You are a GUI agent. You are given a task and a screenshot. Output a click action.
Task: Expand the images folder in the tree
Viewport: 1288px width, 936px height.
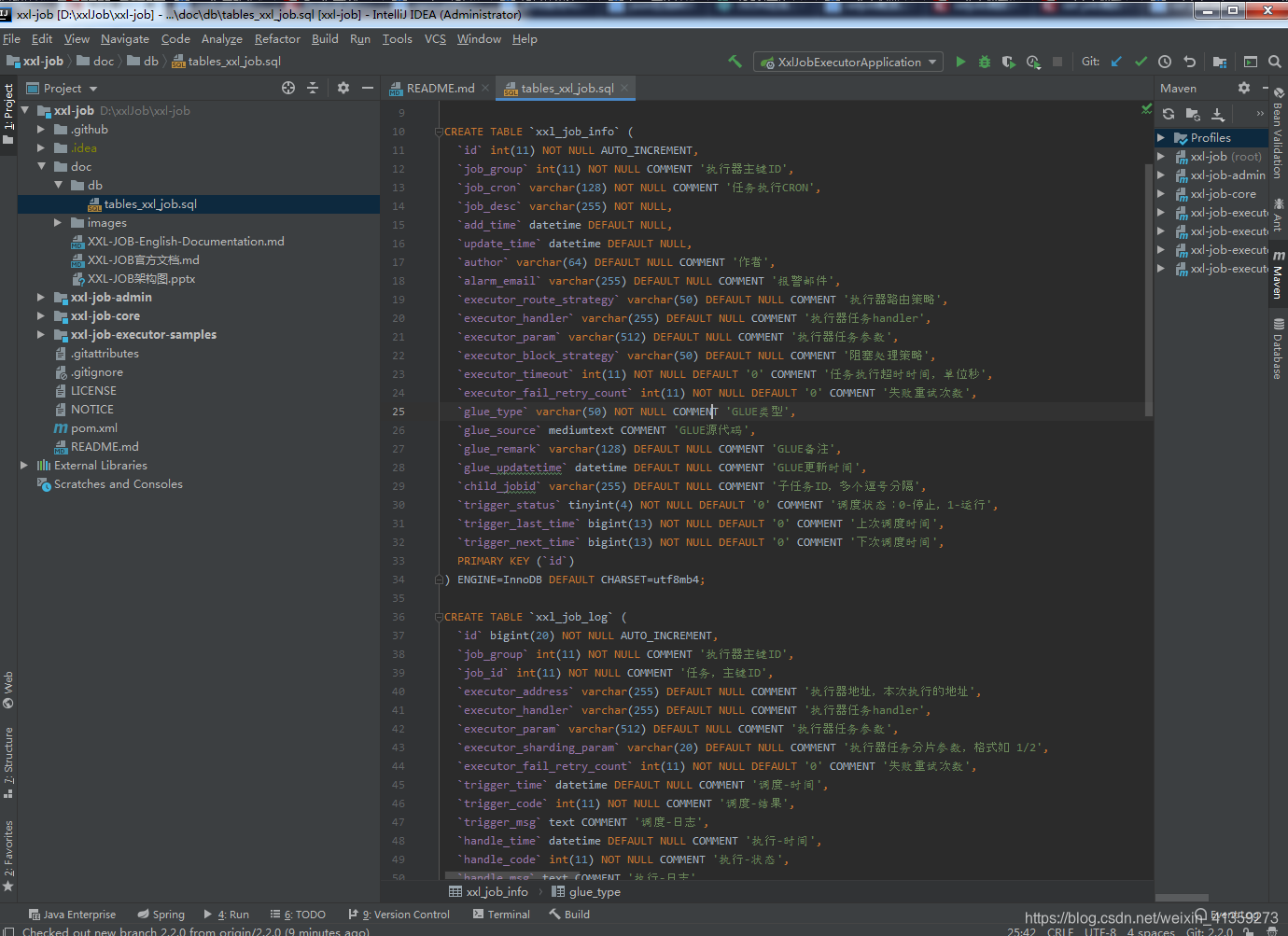tap(58, 223)
